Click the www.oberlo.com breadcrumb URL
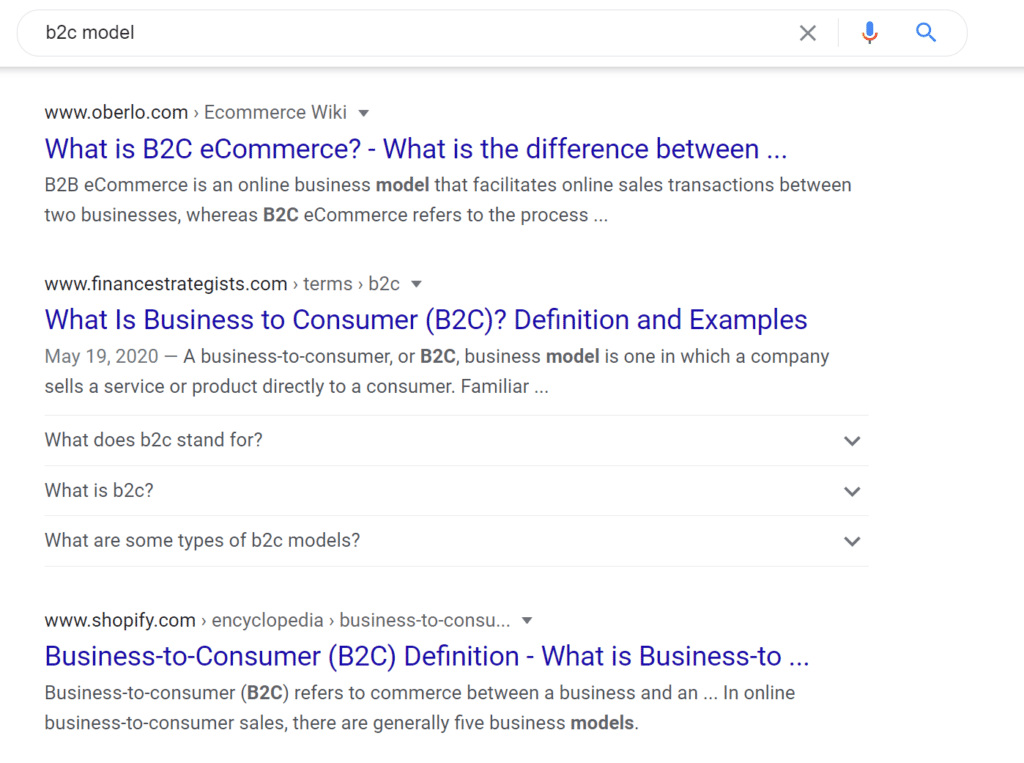The image size is (1024, 763). tap(116, 112)
